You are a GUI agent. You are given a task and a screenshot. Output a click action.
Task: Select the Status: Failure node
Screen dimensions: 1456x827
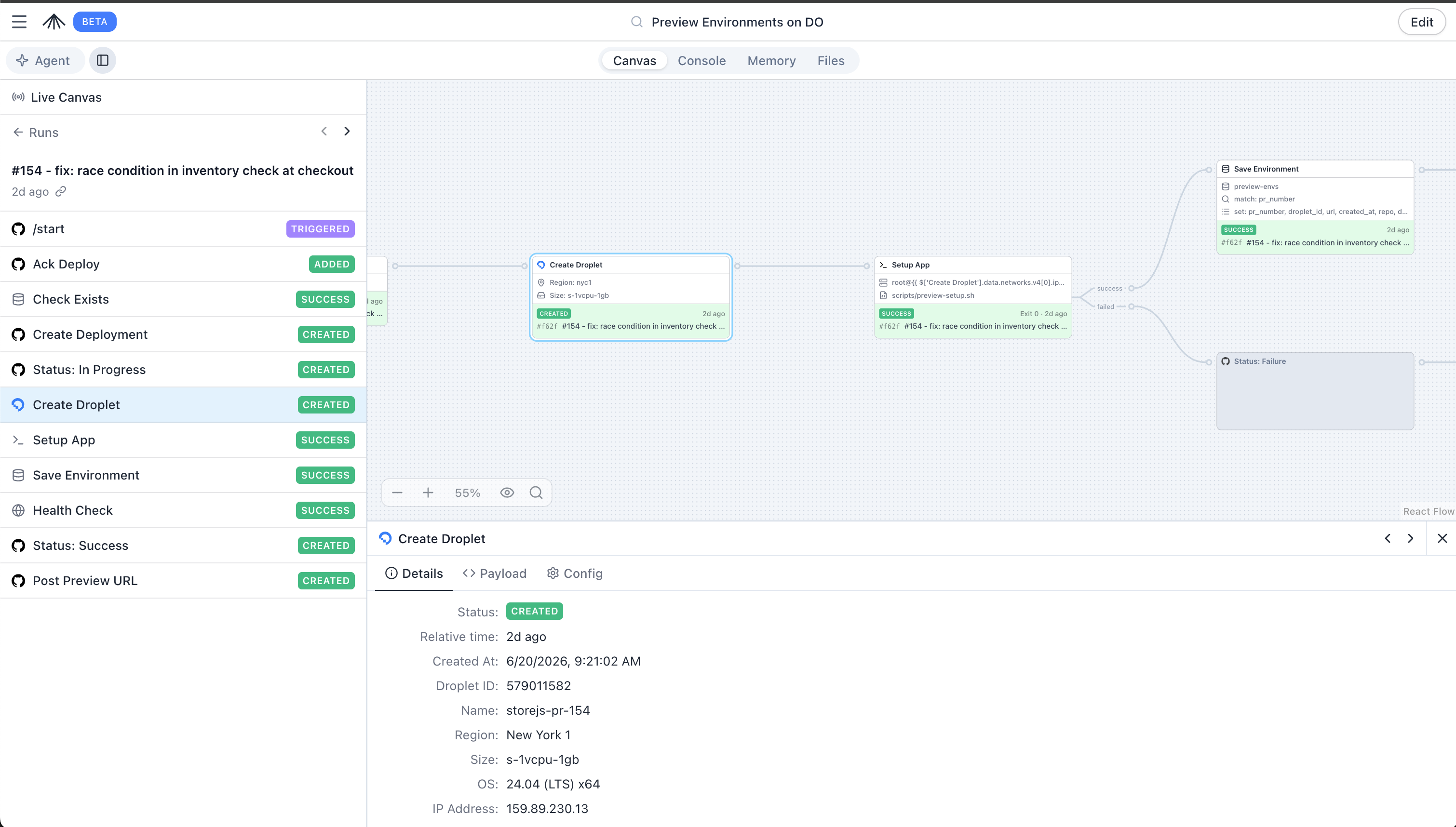click(x=1315, y=391)
